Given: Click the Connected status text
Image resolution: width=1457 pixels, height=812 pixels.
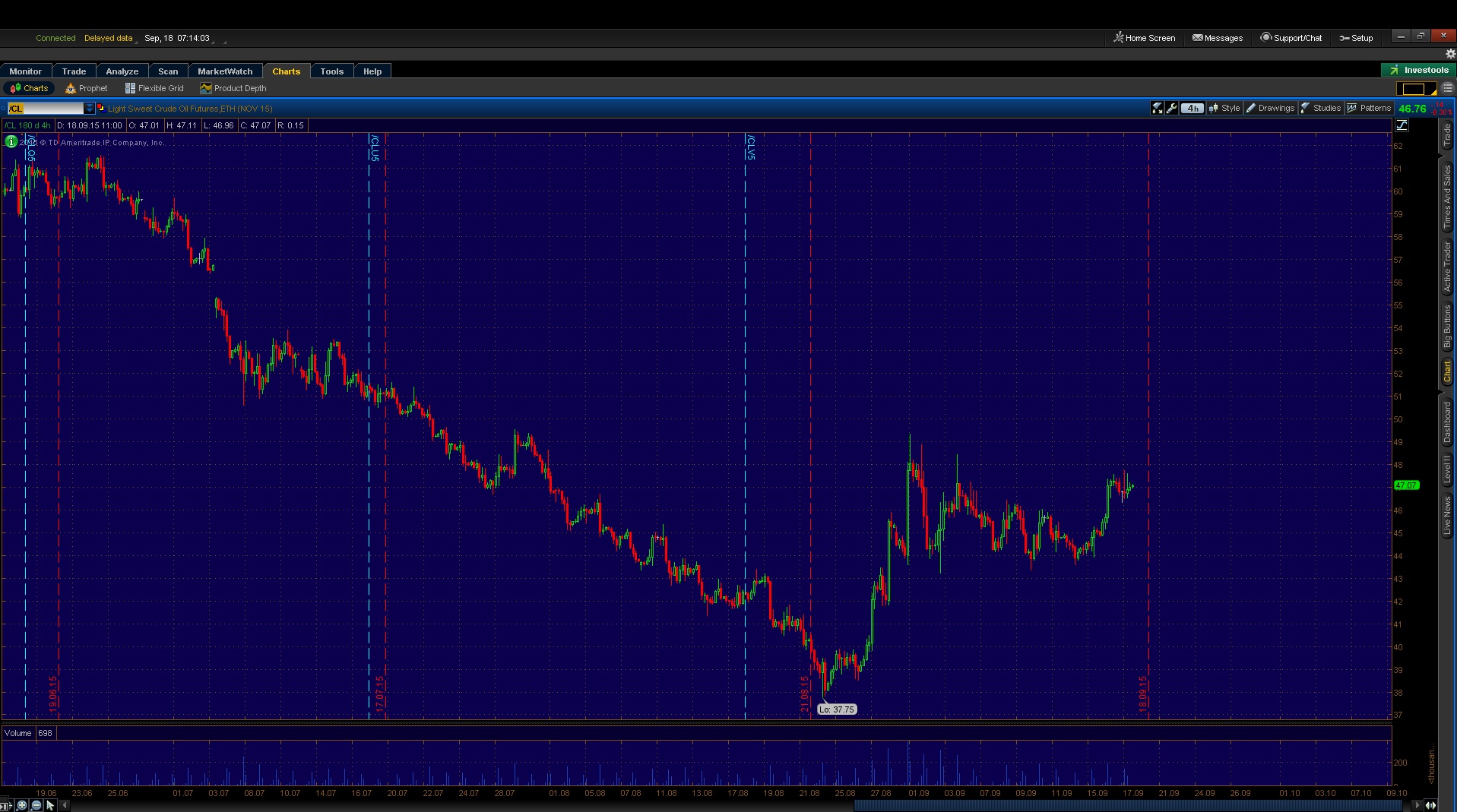Looking at the screenshot, I should [x=55, y=38].
